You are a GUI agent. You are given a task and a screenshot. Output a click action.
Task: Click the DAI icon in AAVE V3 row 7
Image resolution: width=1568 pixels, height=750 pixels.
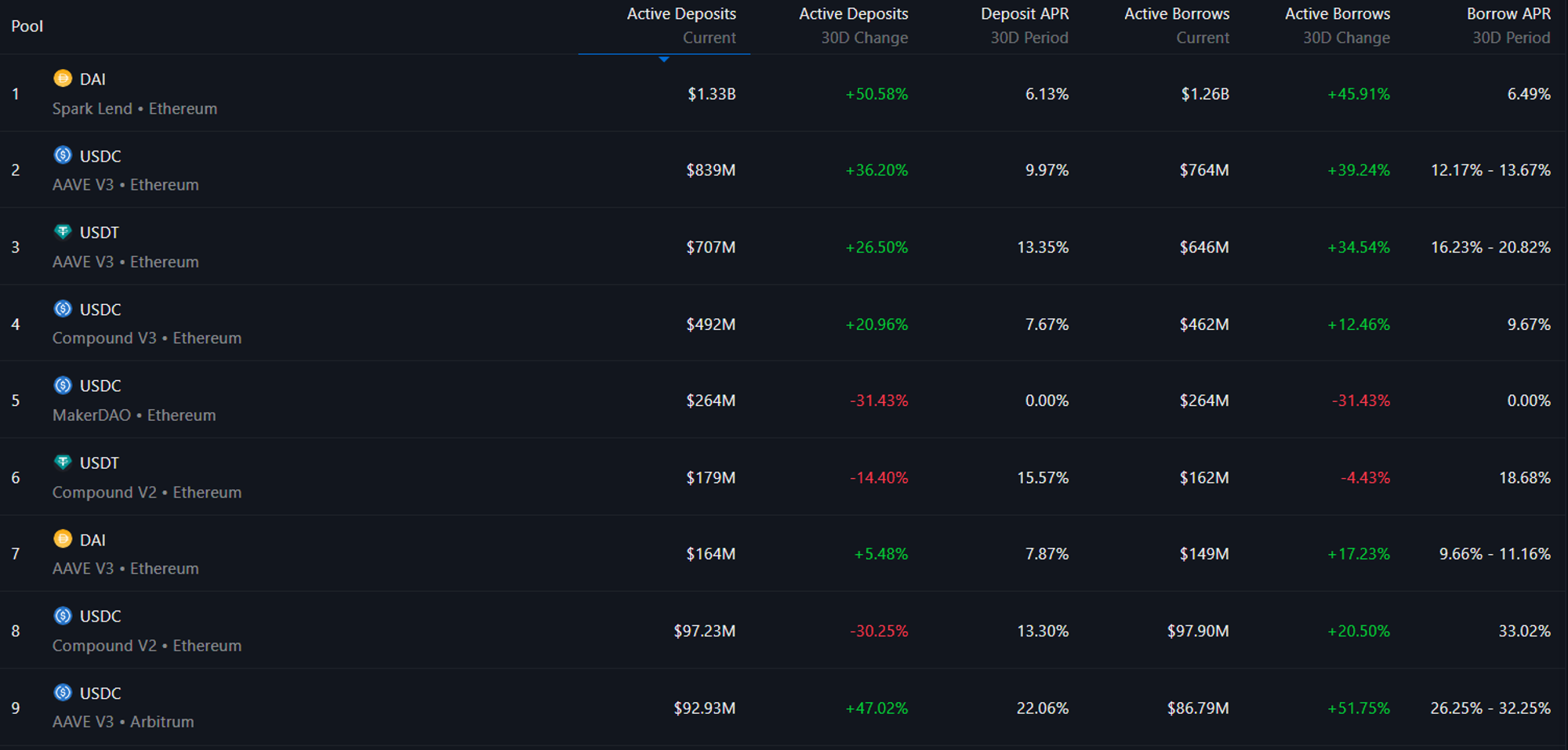(x=63, y=539)
